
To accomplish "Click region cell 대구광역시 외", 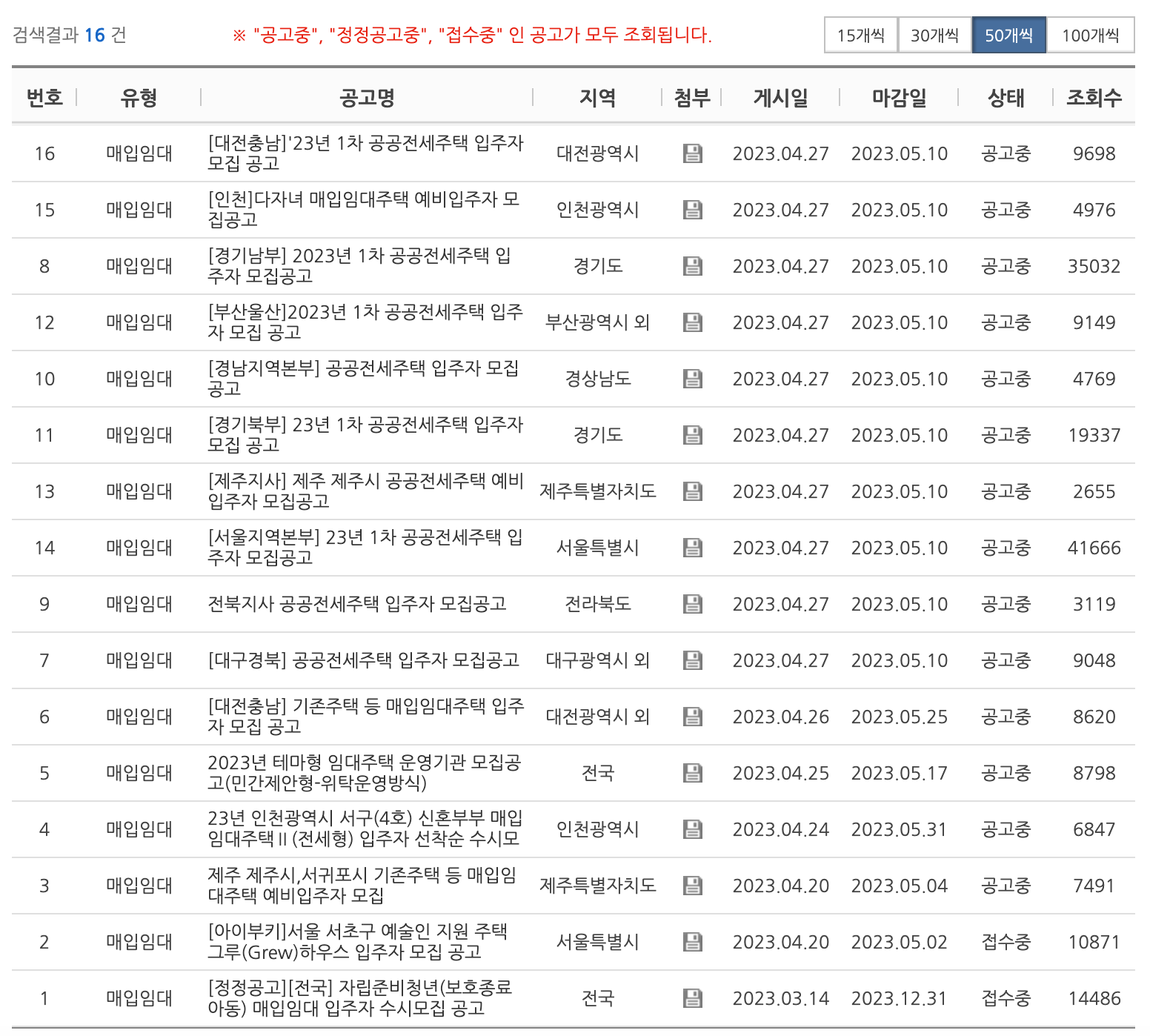I will [x=598, y=660].
